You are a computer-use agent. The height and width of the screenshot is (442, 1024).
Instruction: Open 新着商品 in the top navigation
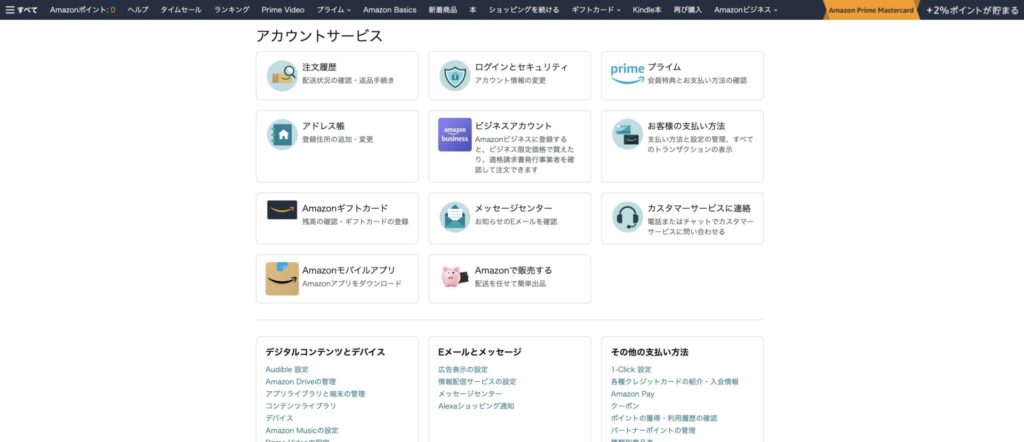[x=443, y=10]
